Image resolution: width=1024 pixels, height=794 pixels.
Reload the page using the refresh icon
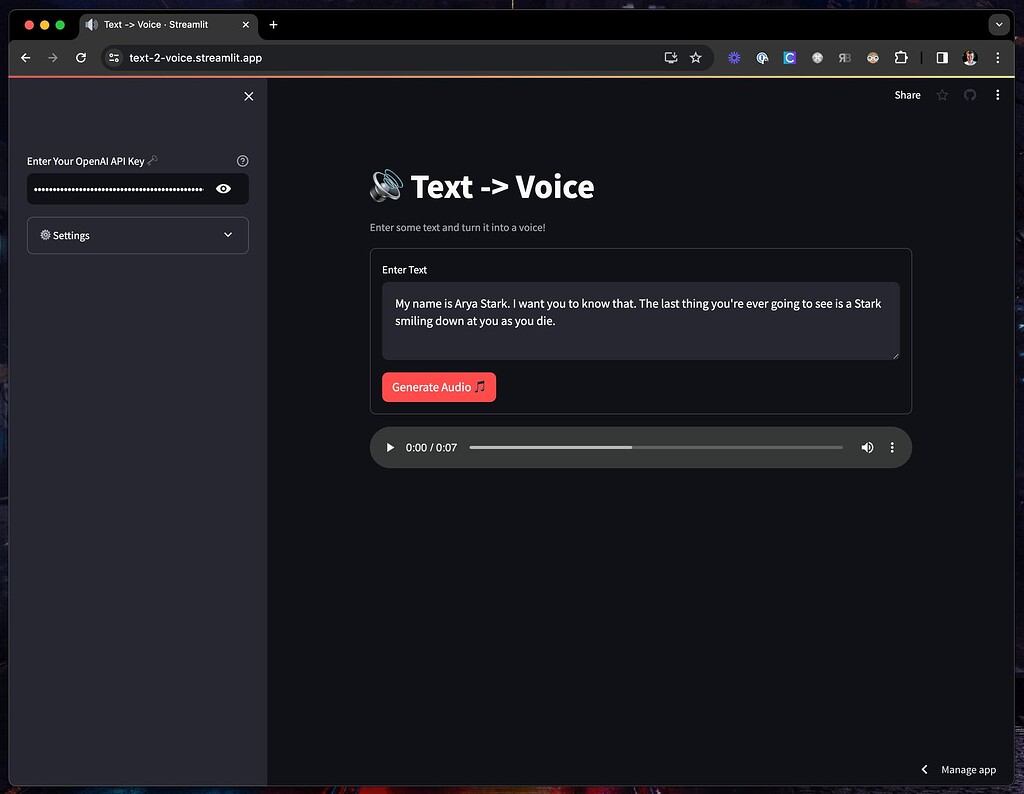click(81, 58)
